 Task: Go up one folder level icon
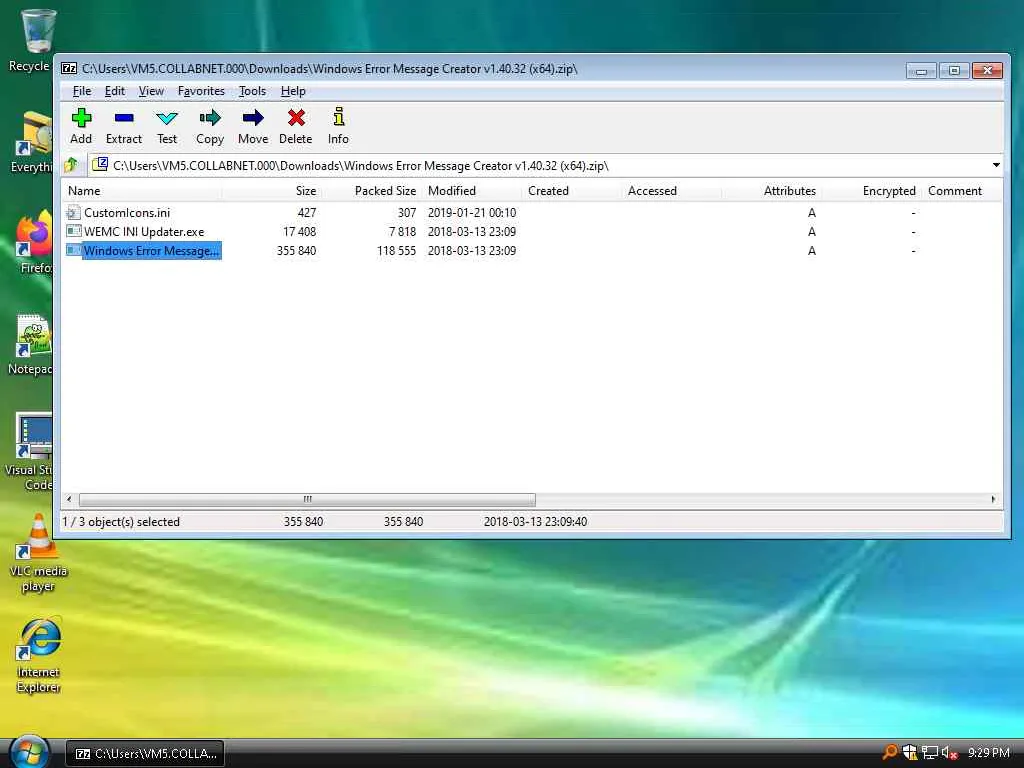tap(71, 165)
